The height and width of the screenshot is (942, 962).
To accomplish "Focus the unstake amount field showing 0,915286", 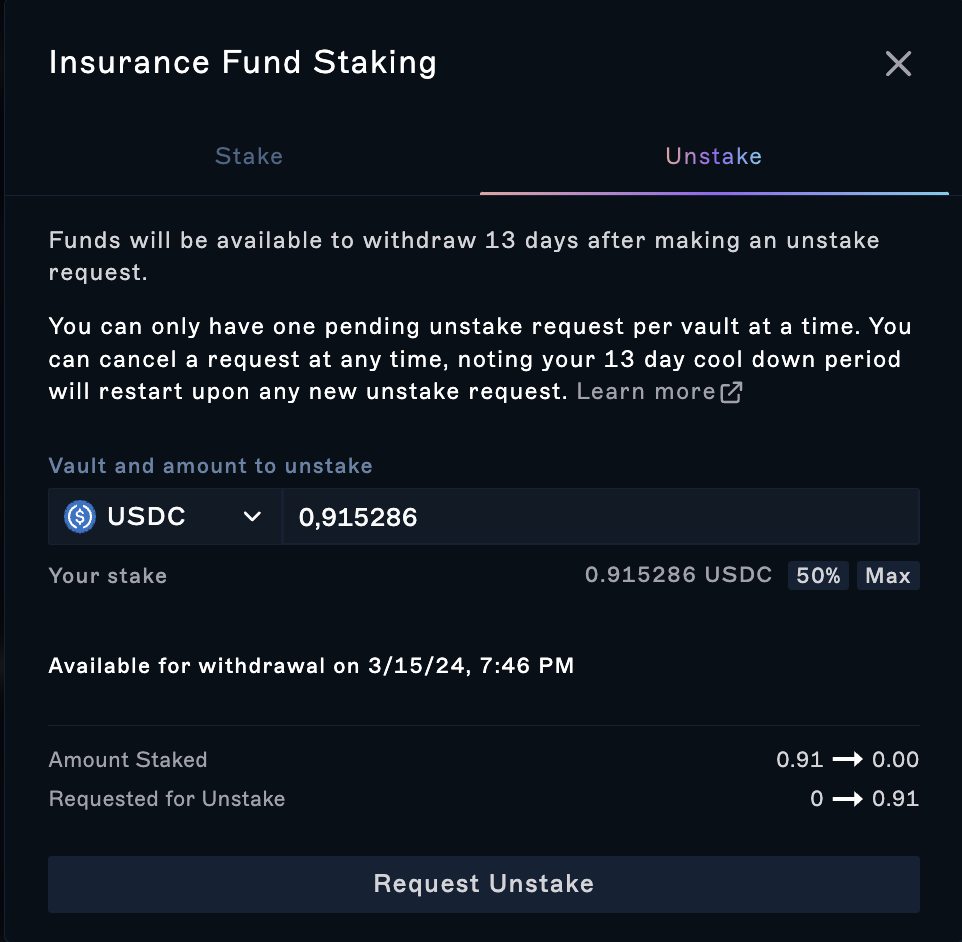I will (601, 517).
